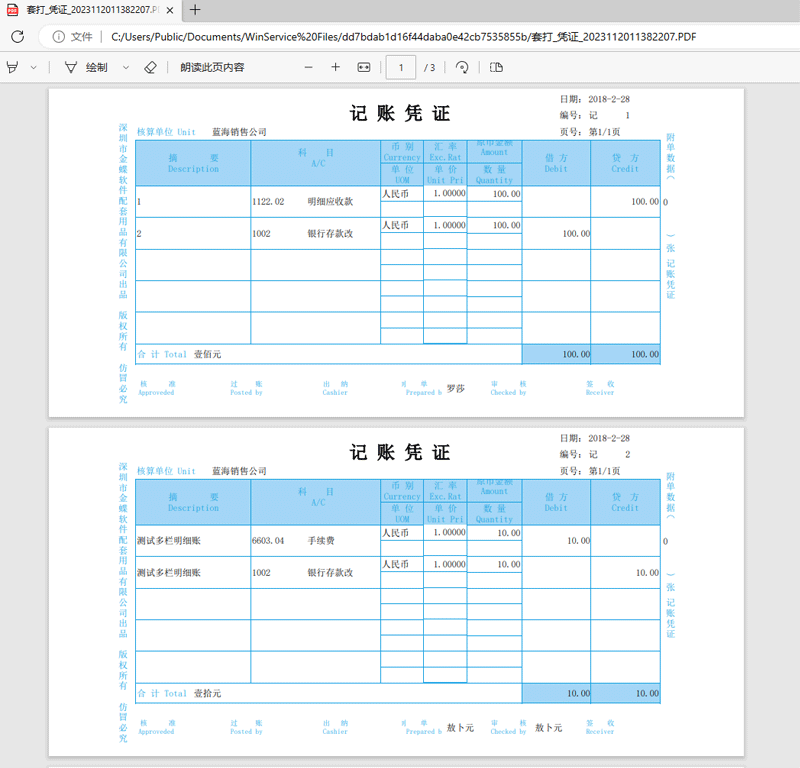Select the highlight tool in PDF toolbar
Viewport: 800px width, 768px height.
tap(12, 67)
